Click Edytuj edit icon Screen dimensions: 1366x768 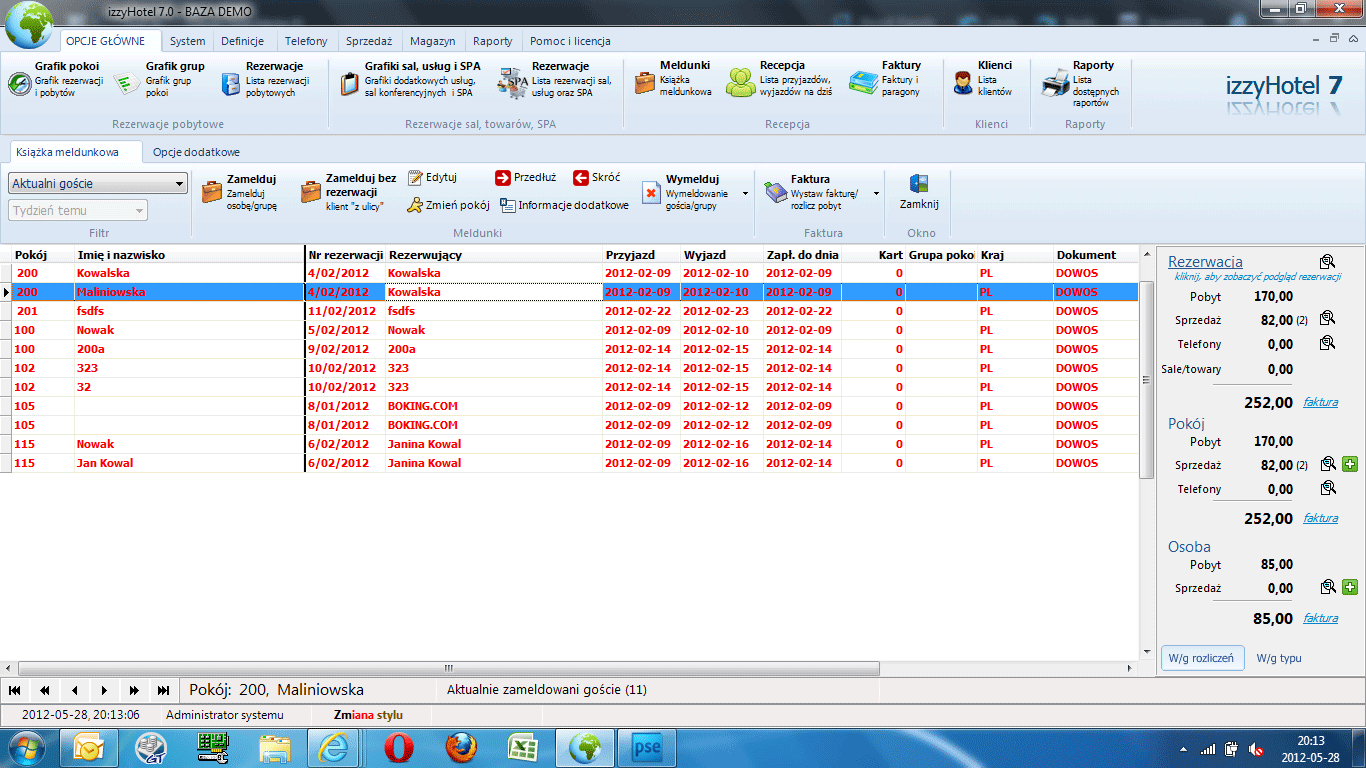[416, 178]
